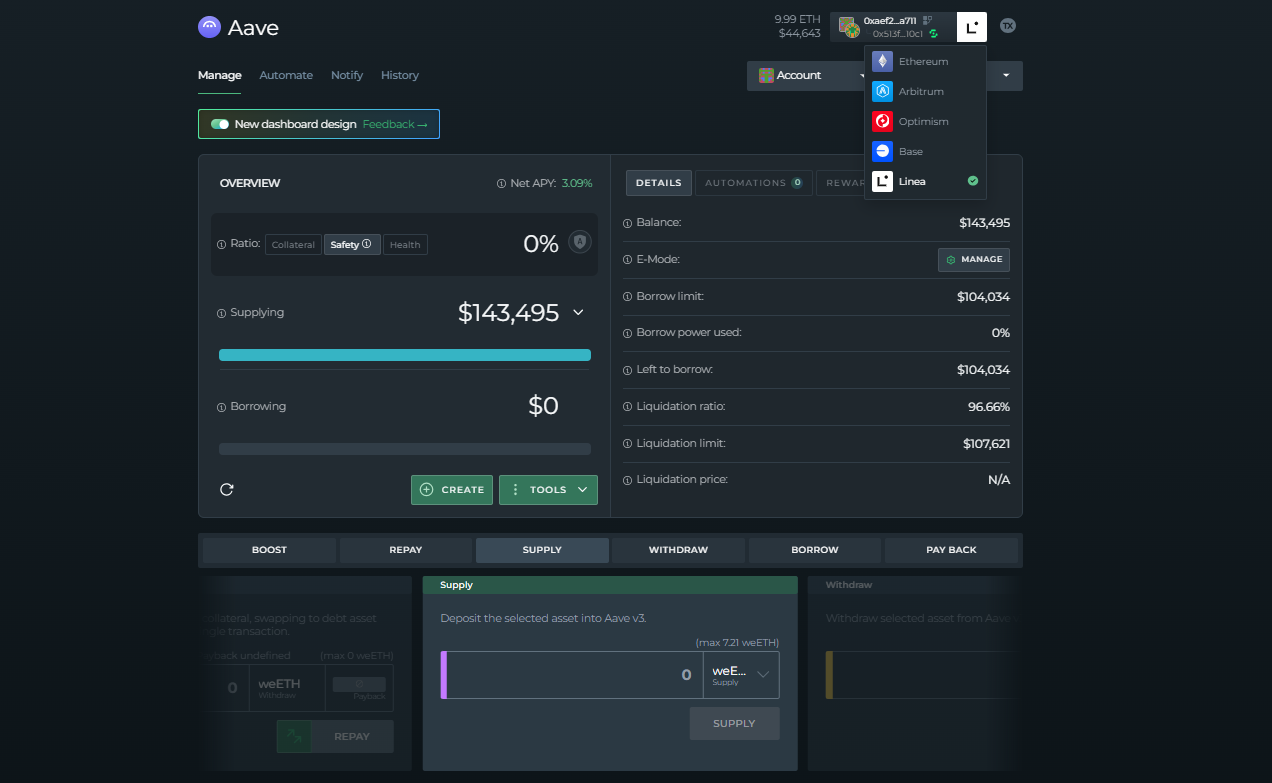The image size is (1272, 783).
Task: Click the E-Mode Manage button
Action: click(x=974, y=260)
